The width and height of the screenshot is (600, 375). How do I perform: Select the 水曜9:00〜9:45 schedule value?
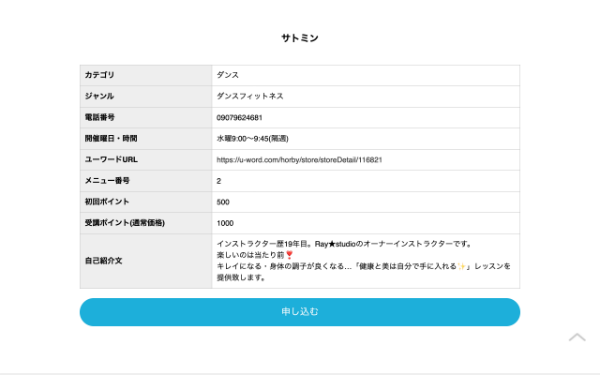[253, 139]
